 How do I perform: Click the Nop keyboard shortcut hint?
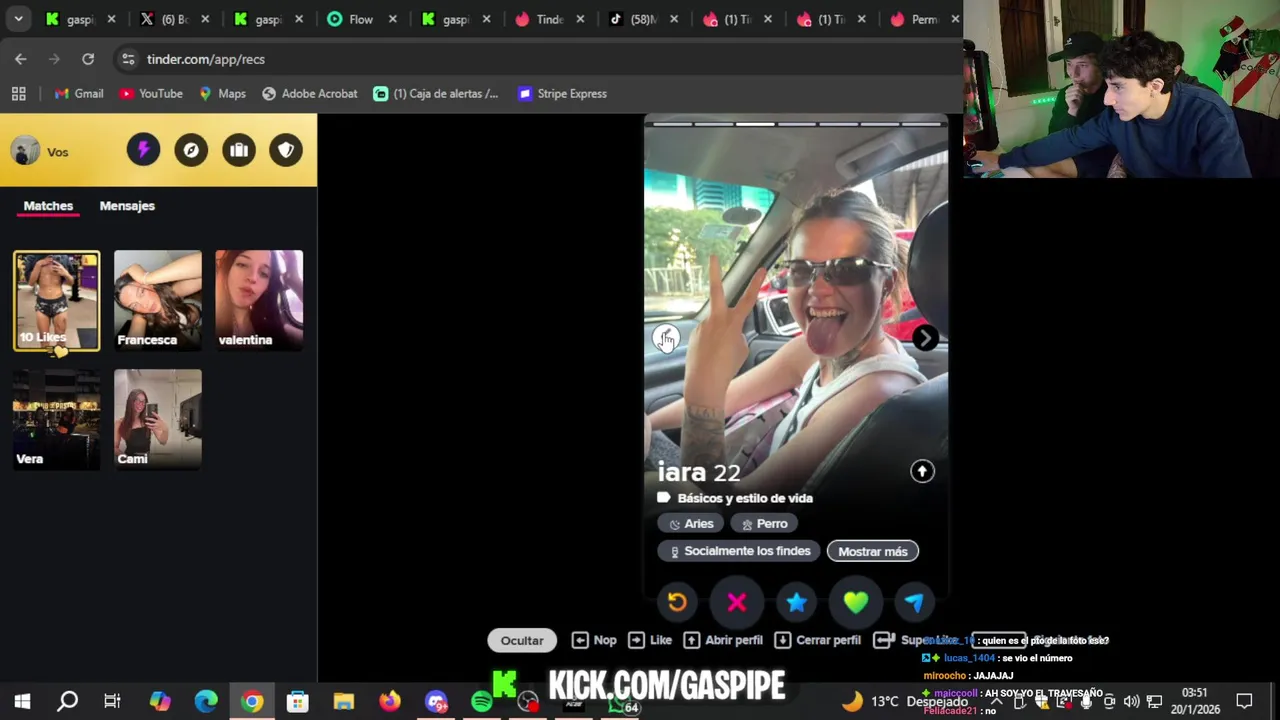[594, 640]
